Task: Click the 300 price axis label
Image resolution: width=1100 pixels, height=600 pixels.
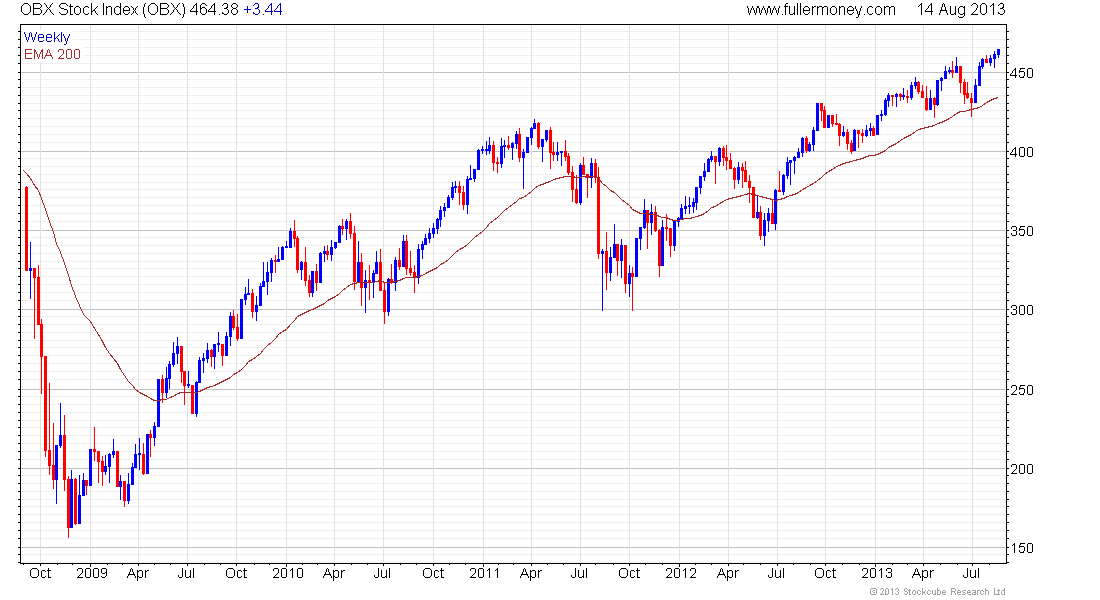Action: (1021, 310)
